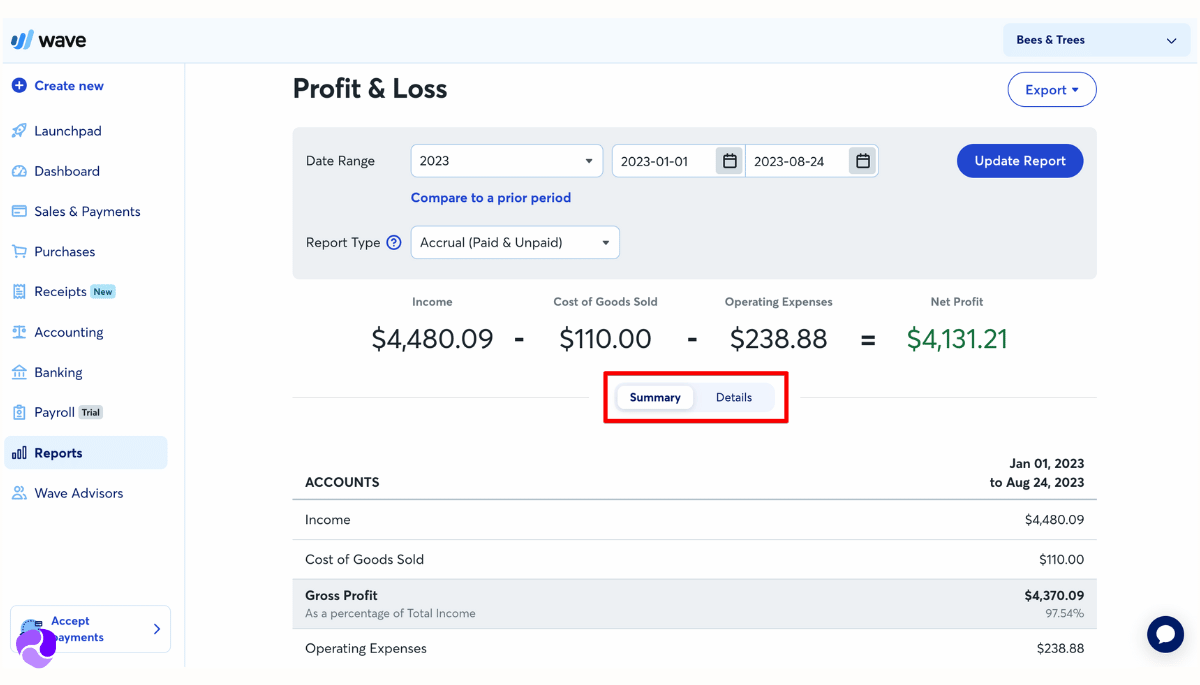This screenshot has height=685, width=1200.
Task: Open Sales & Payments menu
Action: coord(87,211)
